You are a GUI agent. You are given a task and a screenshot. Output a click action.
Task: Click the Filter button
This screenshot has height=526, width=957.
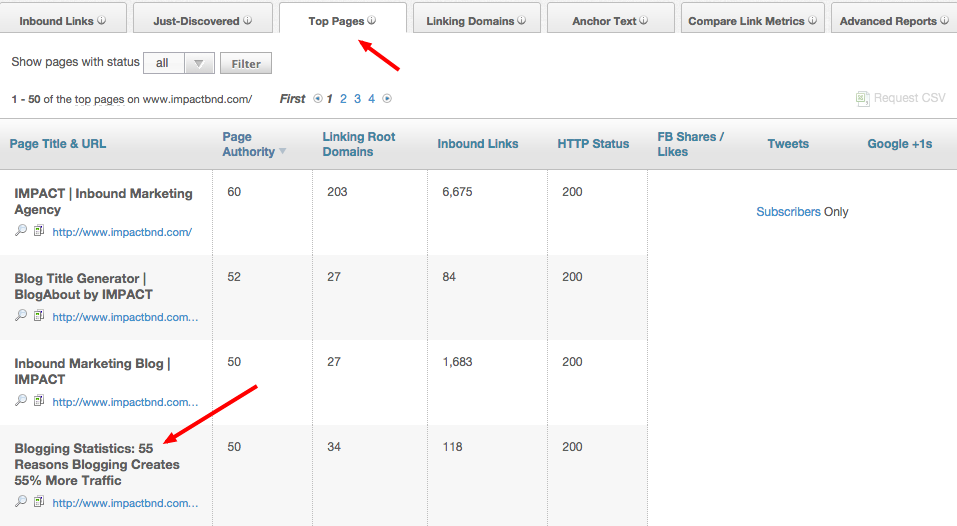(246, 63)
